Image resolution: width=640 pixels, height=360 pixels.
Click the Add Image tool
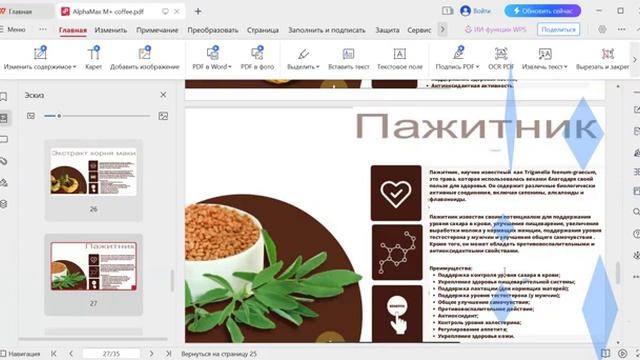click(144, 58)
